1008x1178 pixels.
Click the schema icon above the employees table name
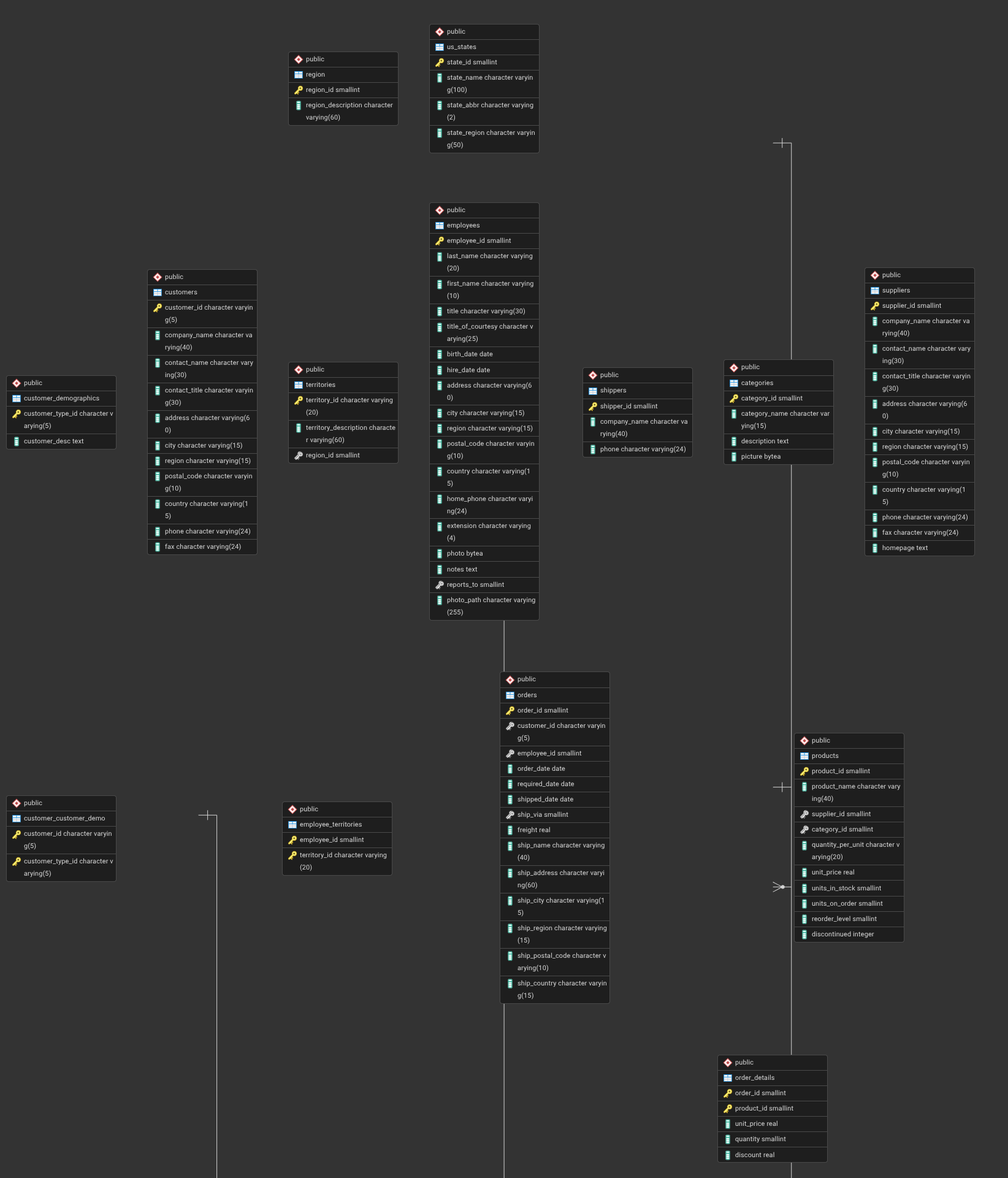(x=440, y=210)
